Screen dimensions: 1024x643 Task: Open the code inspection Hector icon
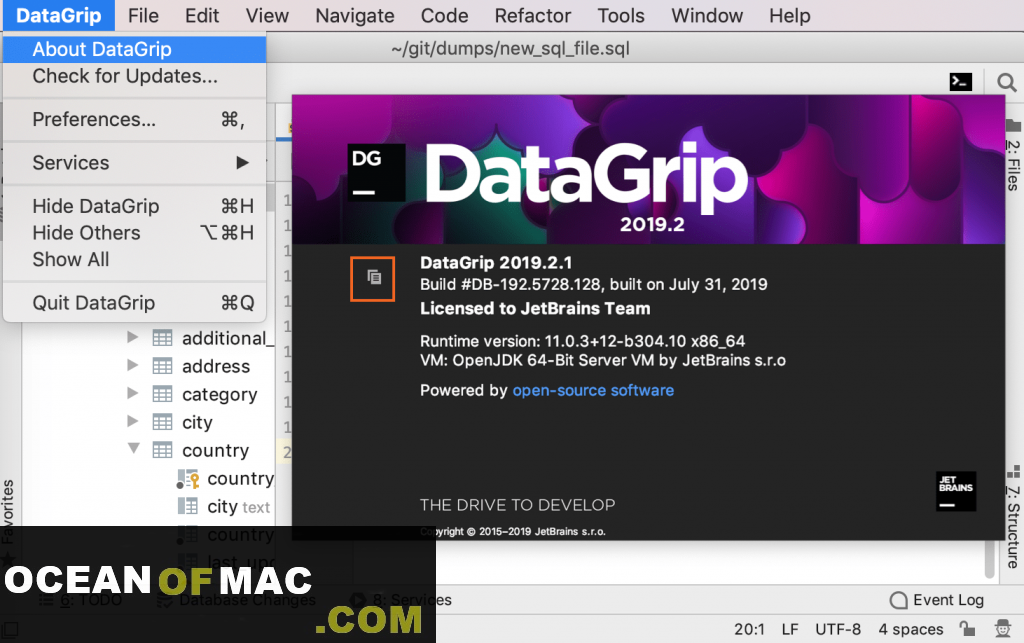pos(1002,629)
